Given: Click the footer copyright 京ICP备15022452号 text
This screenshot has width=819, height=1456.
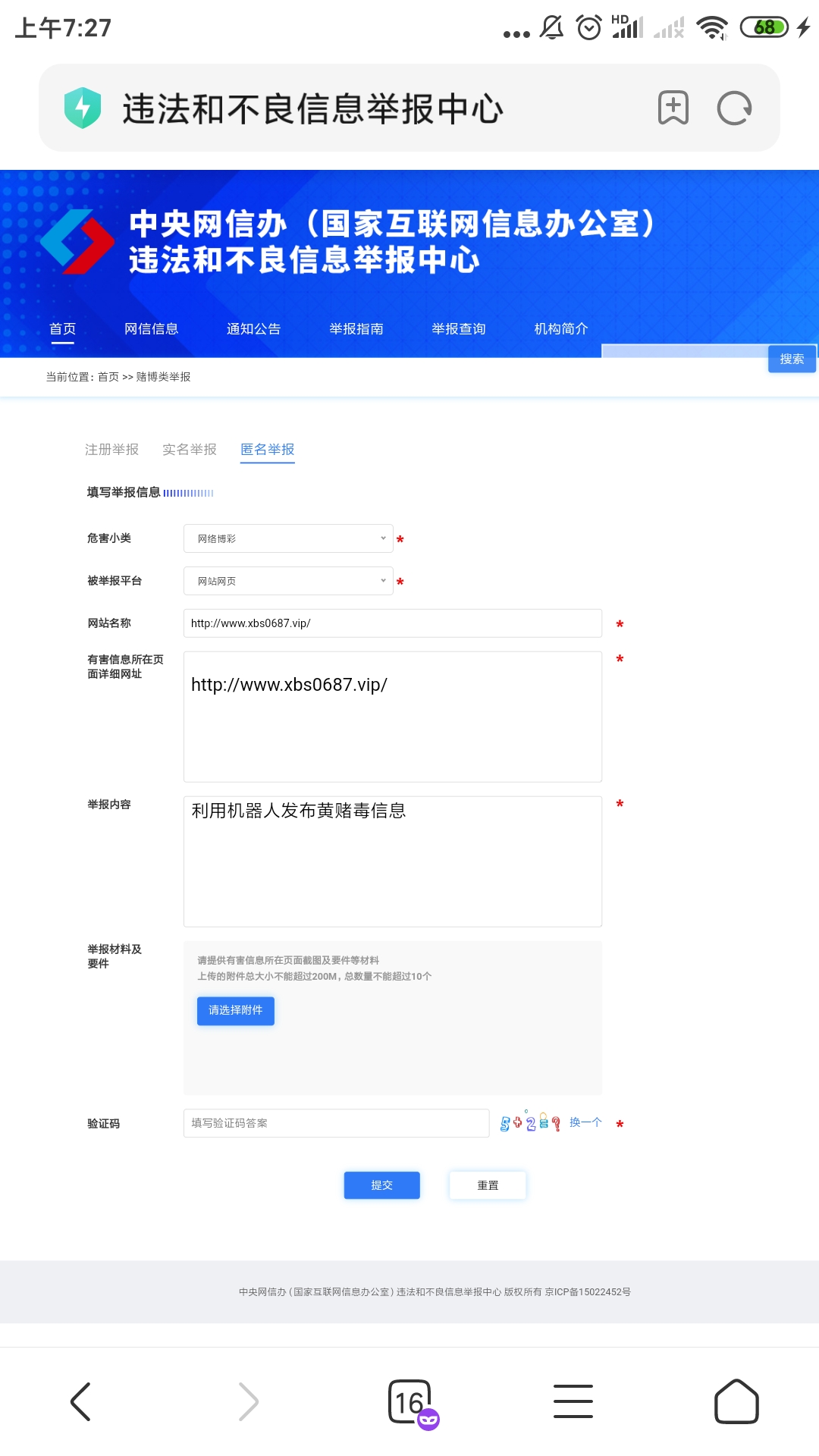Looking at the screenshot, I should click(588, 1291).
